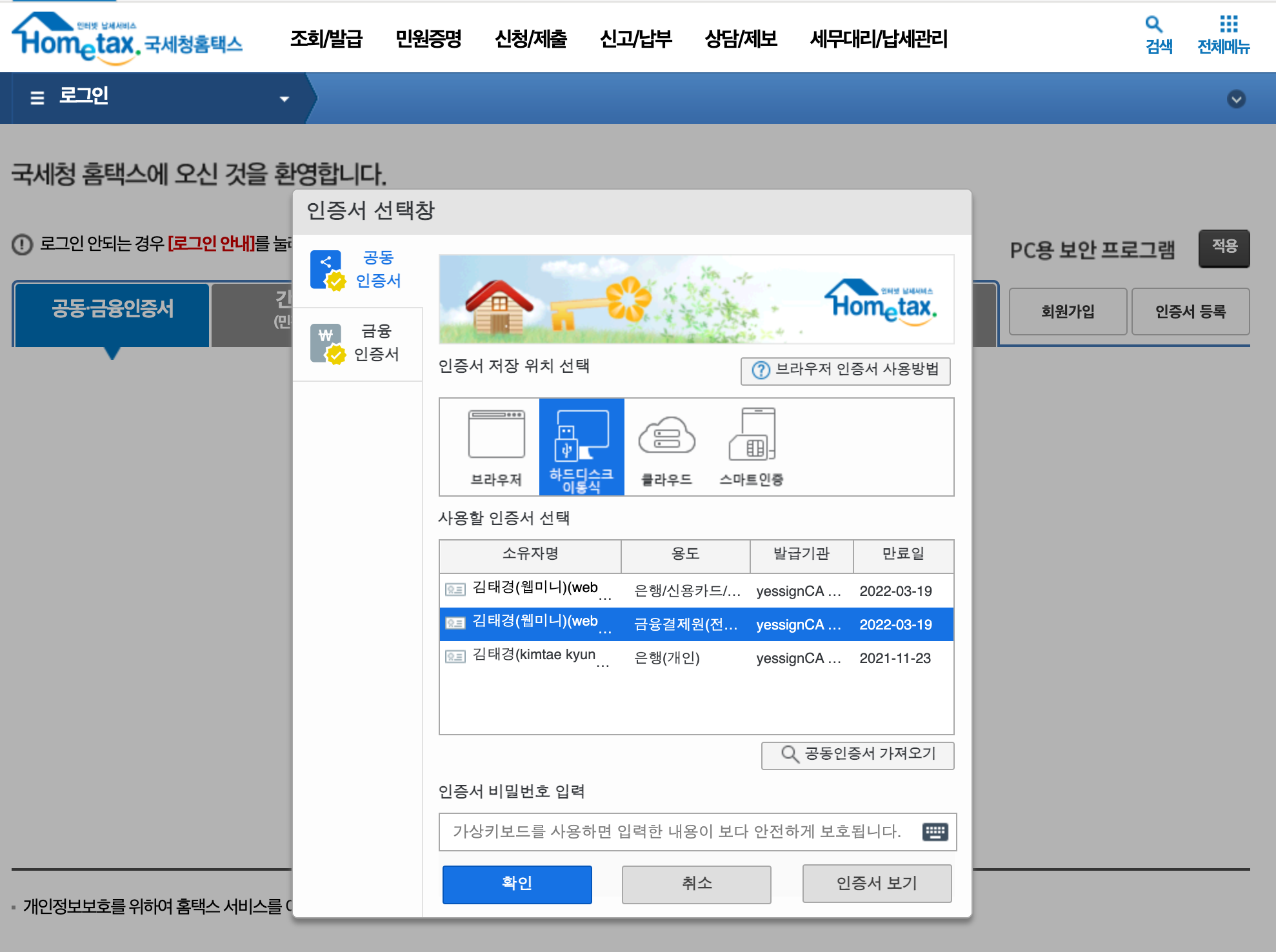
Task: Click the search (검색) magnifier icon
Action: tap(1153, 25)
